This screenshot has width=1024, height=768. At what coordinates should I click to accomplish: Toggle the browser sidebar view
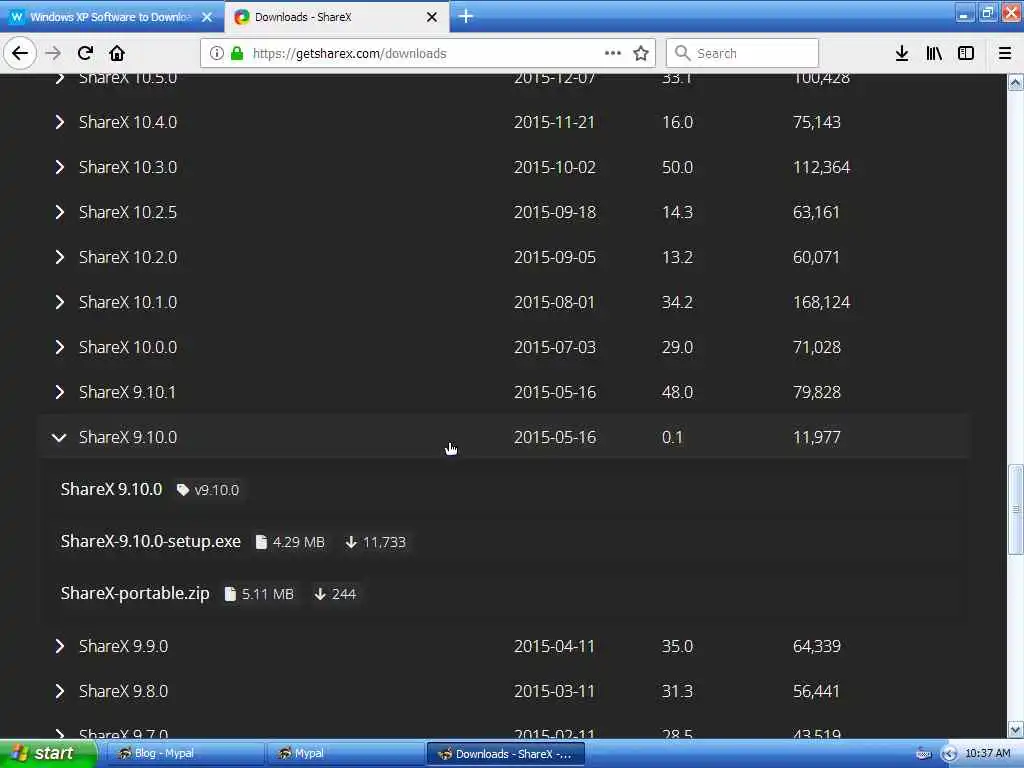(x=966, y=54)
